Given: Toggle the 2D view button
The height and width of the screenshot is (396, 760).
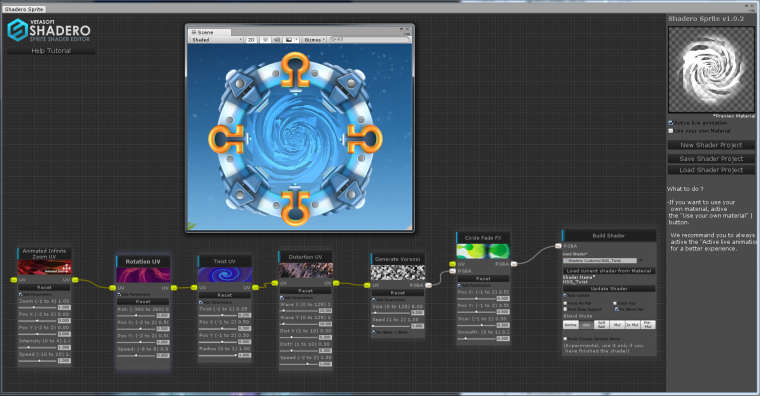Looking at the screenshot, I should pyautogui.click(x=251, y=40).
